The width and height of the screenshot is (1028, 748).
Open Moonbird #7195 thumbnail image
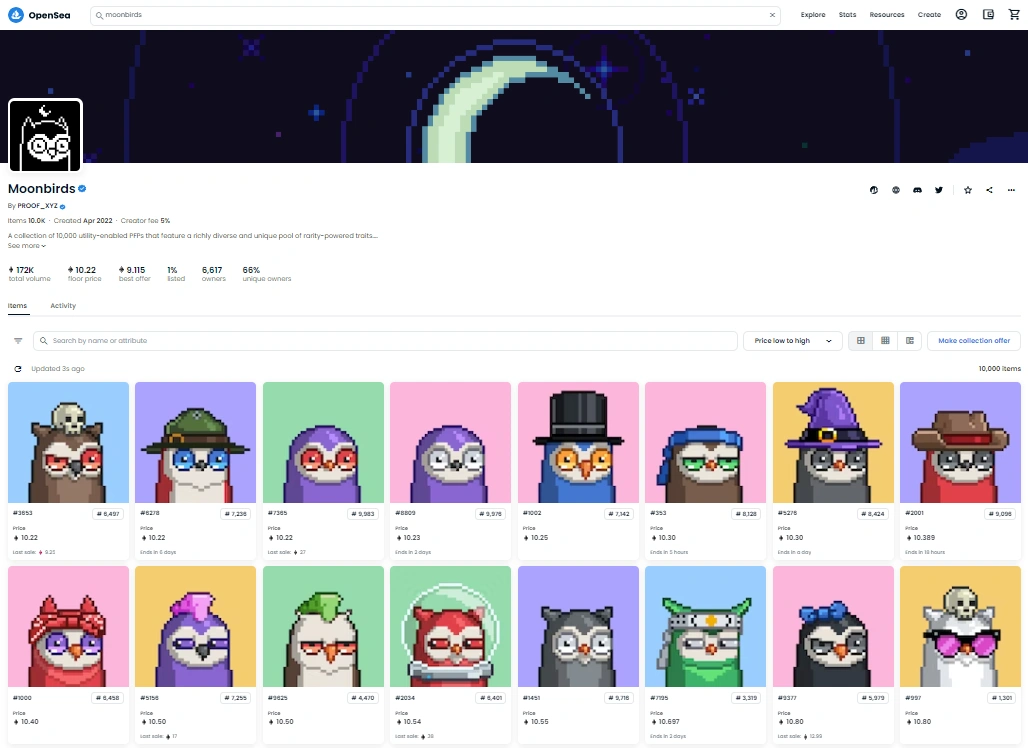click(x=705, y=627)
